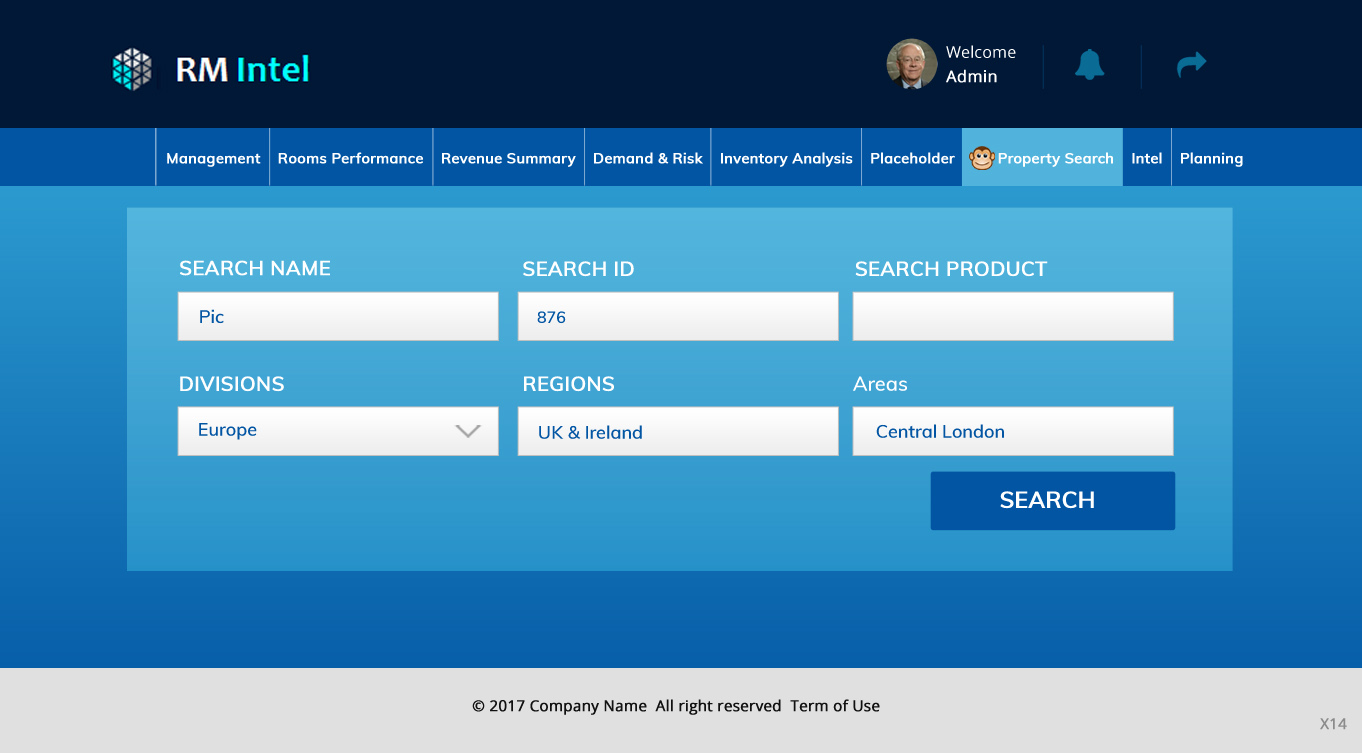Click the Welcome Admin text
This screenshot has width=1362, height=754.
(x=981, y=64)
